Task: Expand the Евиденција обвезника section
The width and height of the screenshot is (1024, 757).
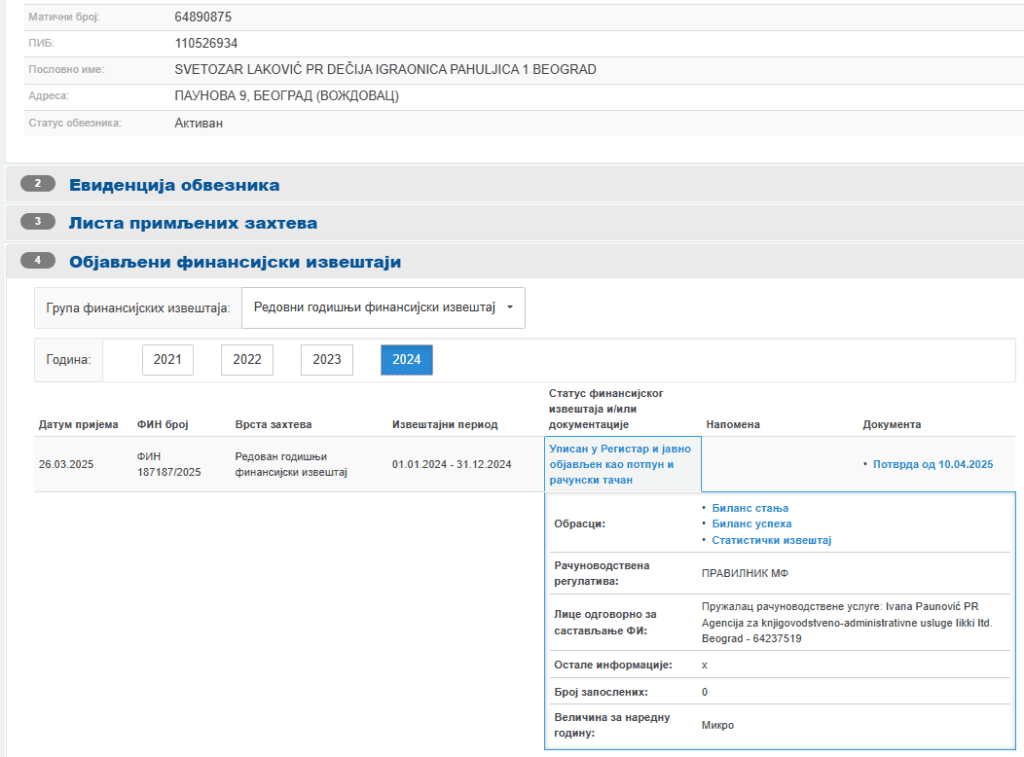Action: point(174,185)
